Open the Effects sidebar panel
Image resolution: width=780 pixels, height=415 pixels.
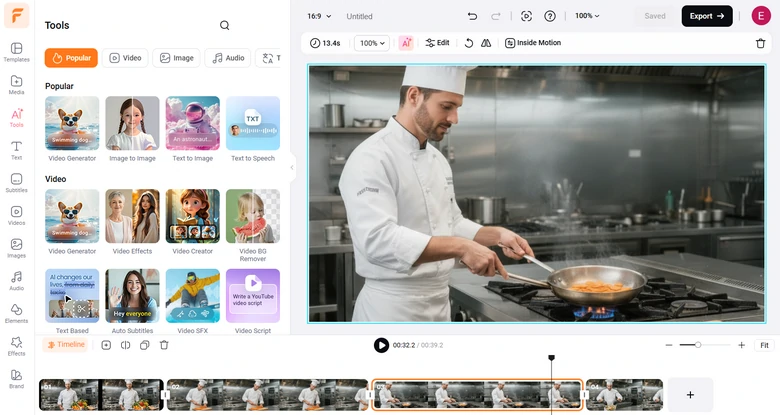(x=16, y=347)
